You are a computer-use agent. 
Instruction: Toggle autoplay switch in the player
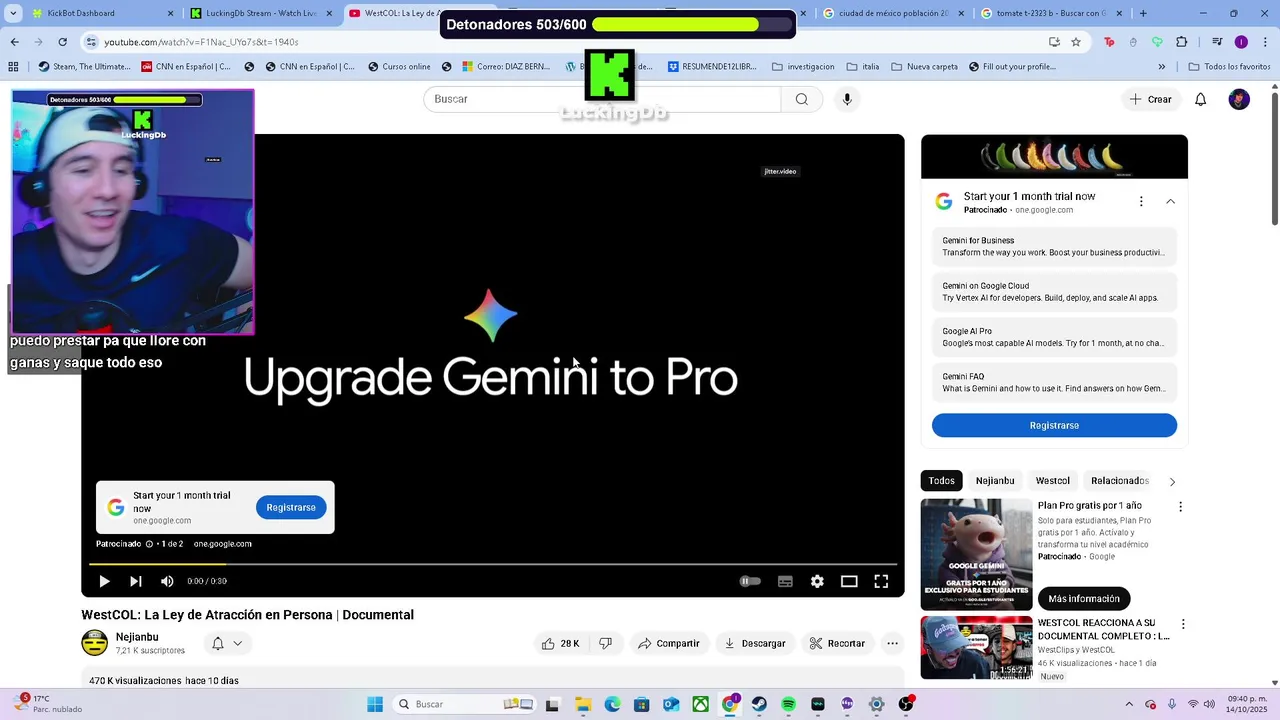pyautogui.click(x=750, y=581)
